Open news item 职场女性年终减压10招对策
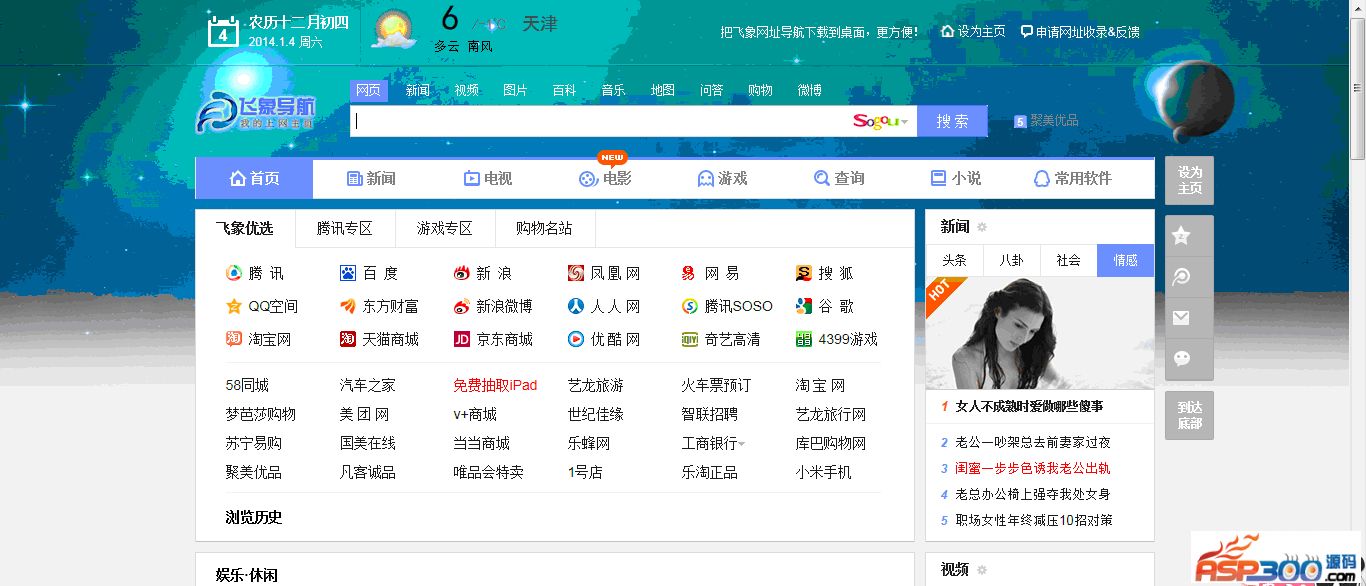This screenshot has width=1366, height=586. [1034, 520]
